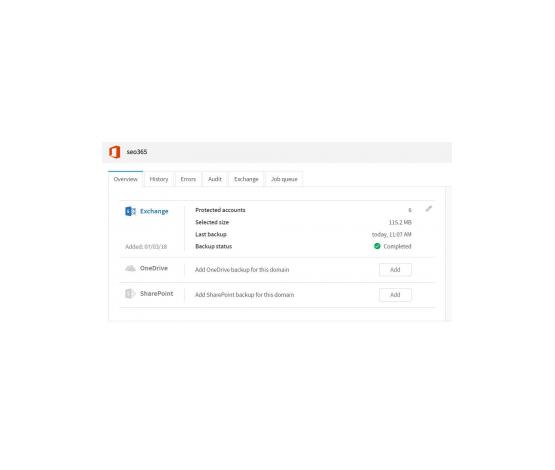Click the SharePoint label
This screenshot has width=555, height=470.
(156, 293)
